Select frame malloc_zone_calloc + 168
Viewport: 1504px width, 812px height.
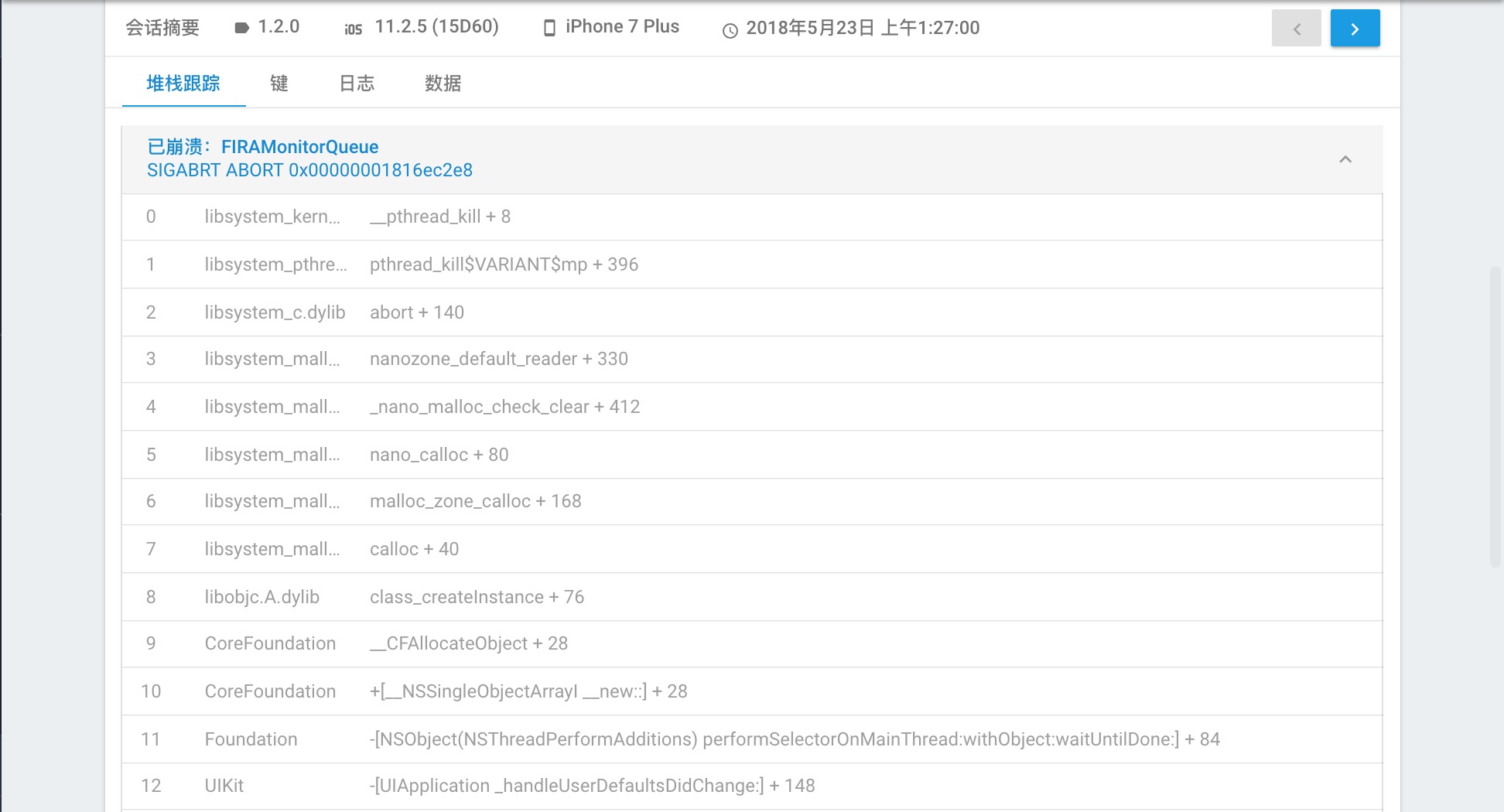pos(752,502)
